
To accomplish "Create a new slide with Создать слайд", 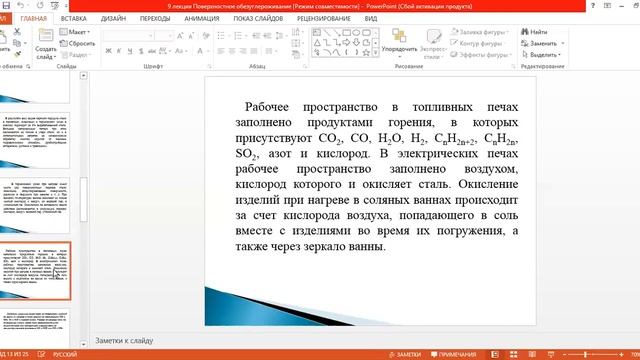I will tap(46, 44).
